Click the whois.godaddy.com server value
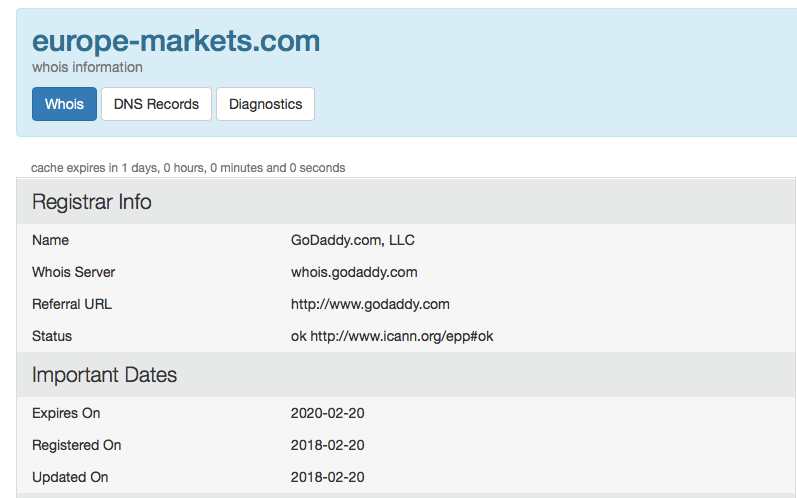Viewport: 797px width, 498px height. coord(354,272)
